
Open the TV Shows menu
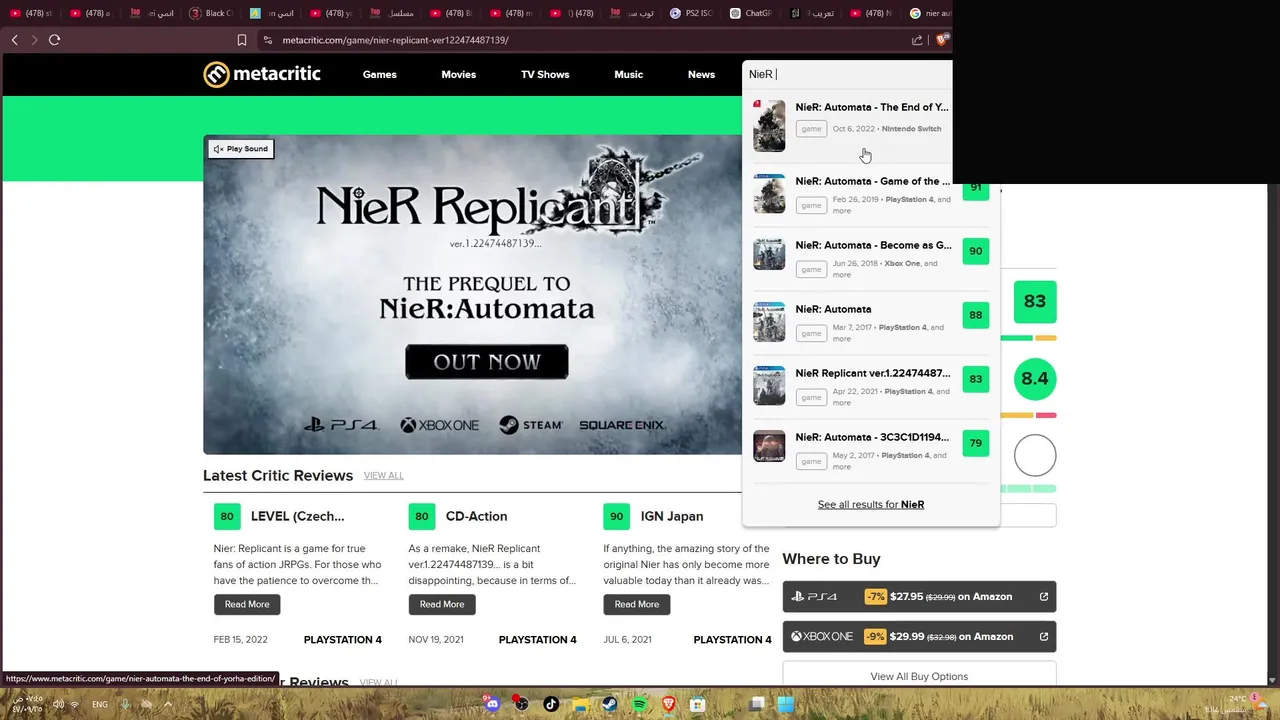click(545, 75)
